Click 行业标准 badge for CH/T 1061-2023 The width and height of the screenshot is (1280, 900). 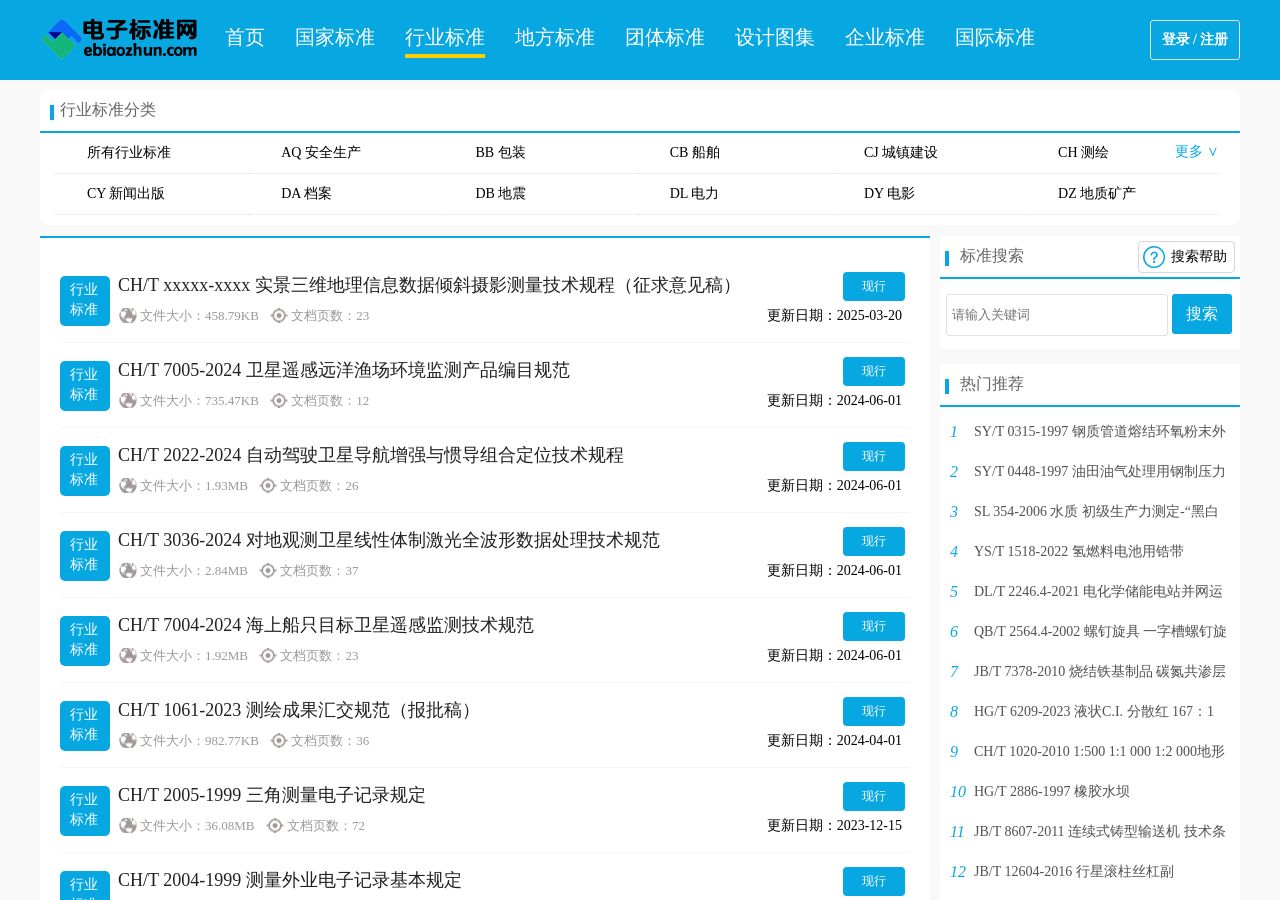pos(85,726)
